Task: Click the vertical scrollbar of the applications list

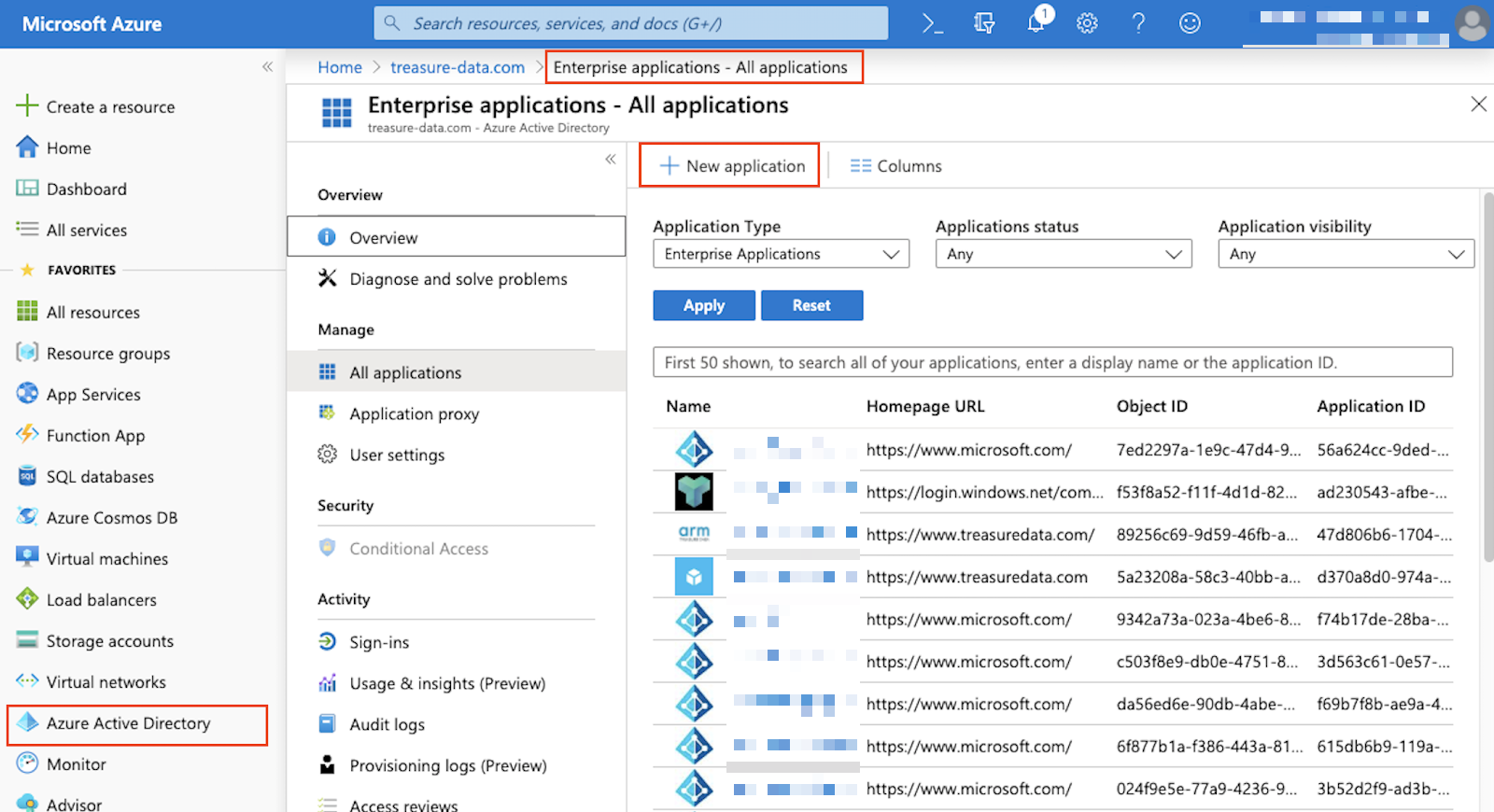Action: click(x=1487, y=373)
